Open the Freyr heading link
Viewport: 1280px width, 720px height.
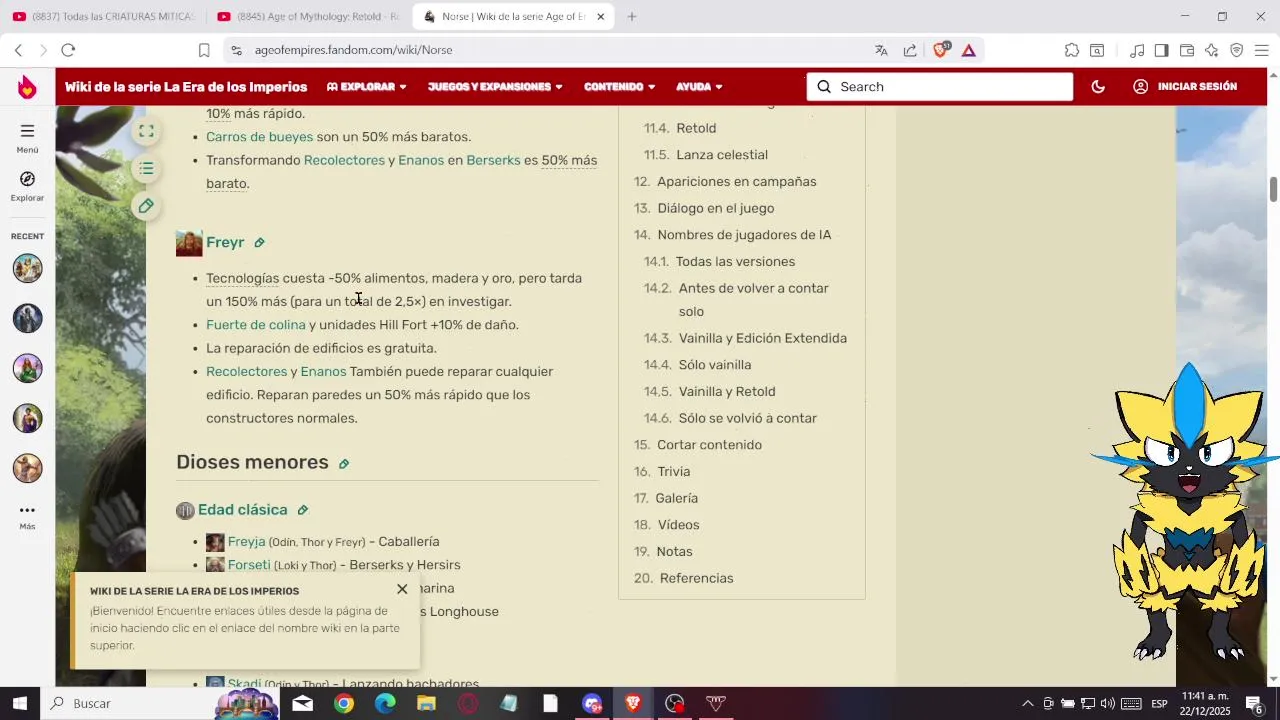(225, 242)
